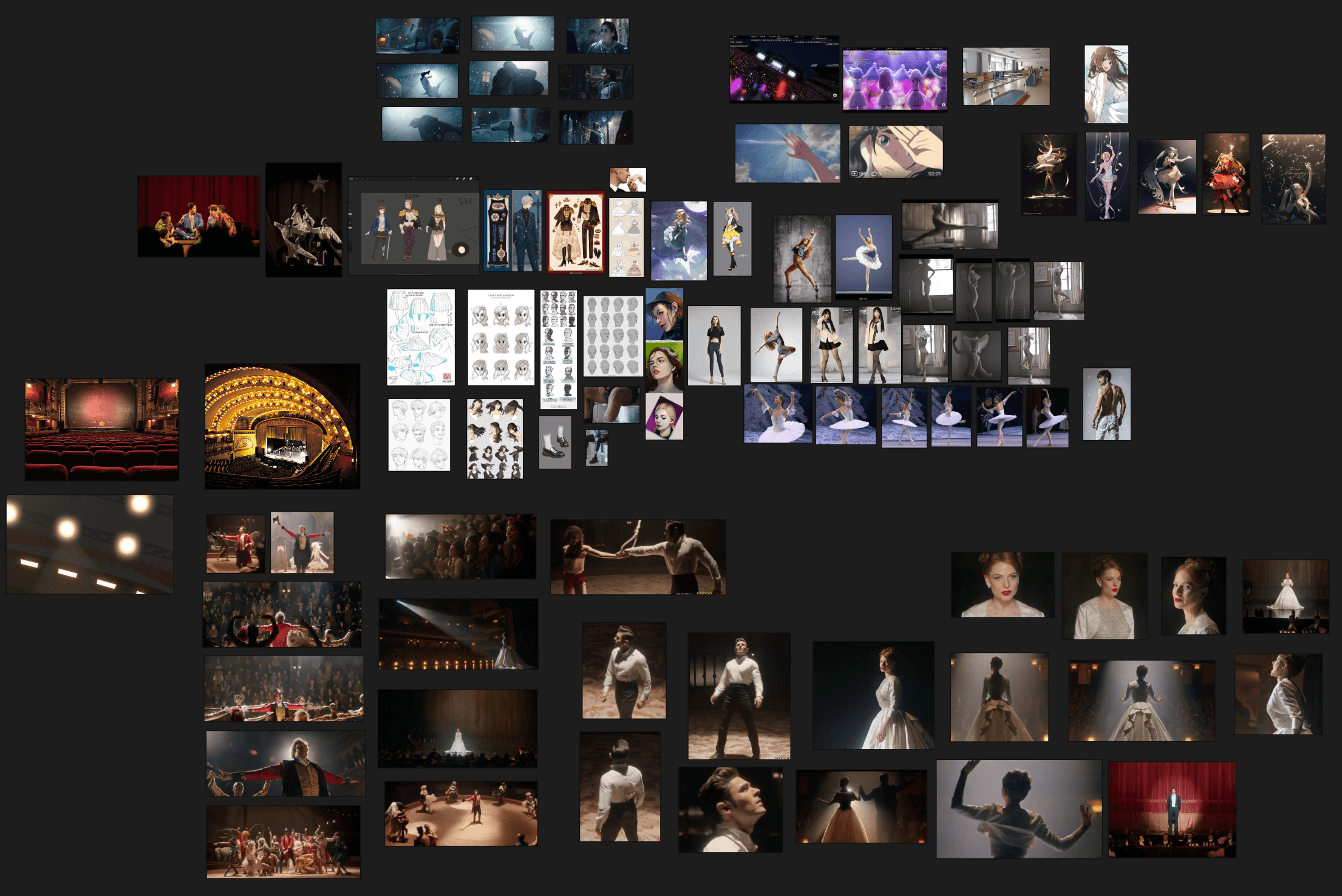Select hand reaching toward sunlit sky image

click(x=788, y=153)
